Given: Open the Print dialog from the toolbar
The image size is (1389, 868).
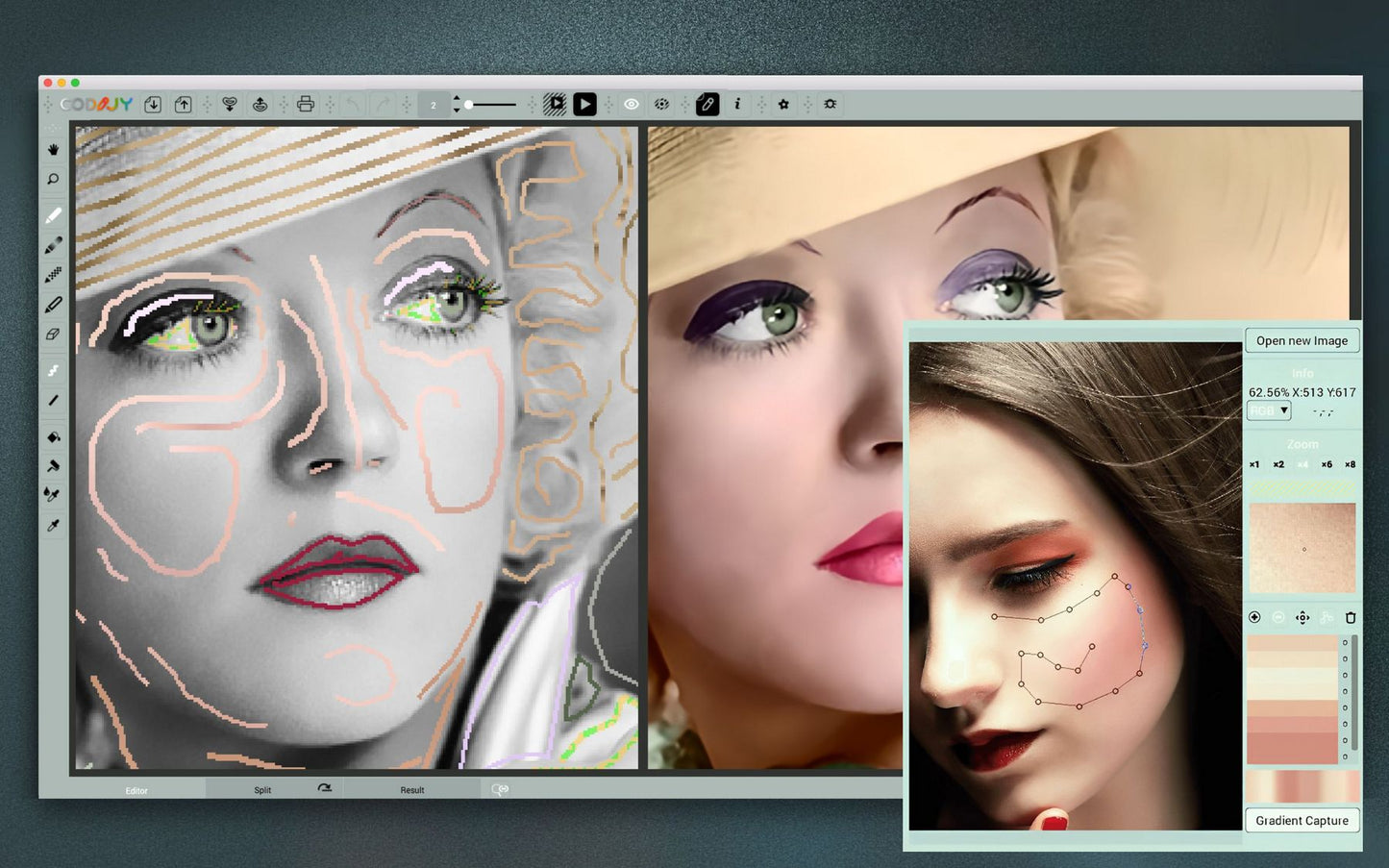Looking at the screenshot, I should pyautogui.click(x=305, y=104).
